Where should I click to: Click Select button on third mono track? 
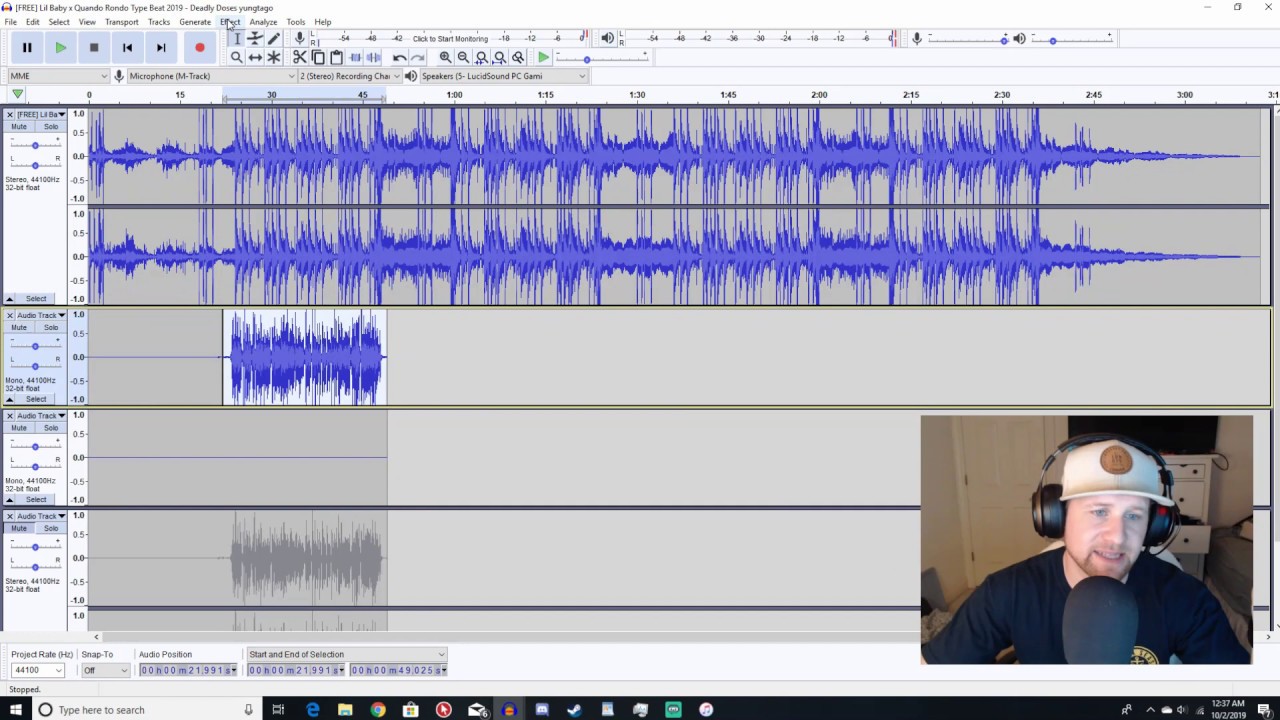36,499
